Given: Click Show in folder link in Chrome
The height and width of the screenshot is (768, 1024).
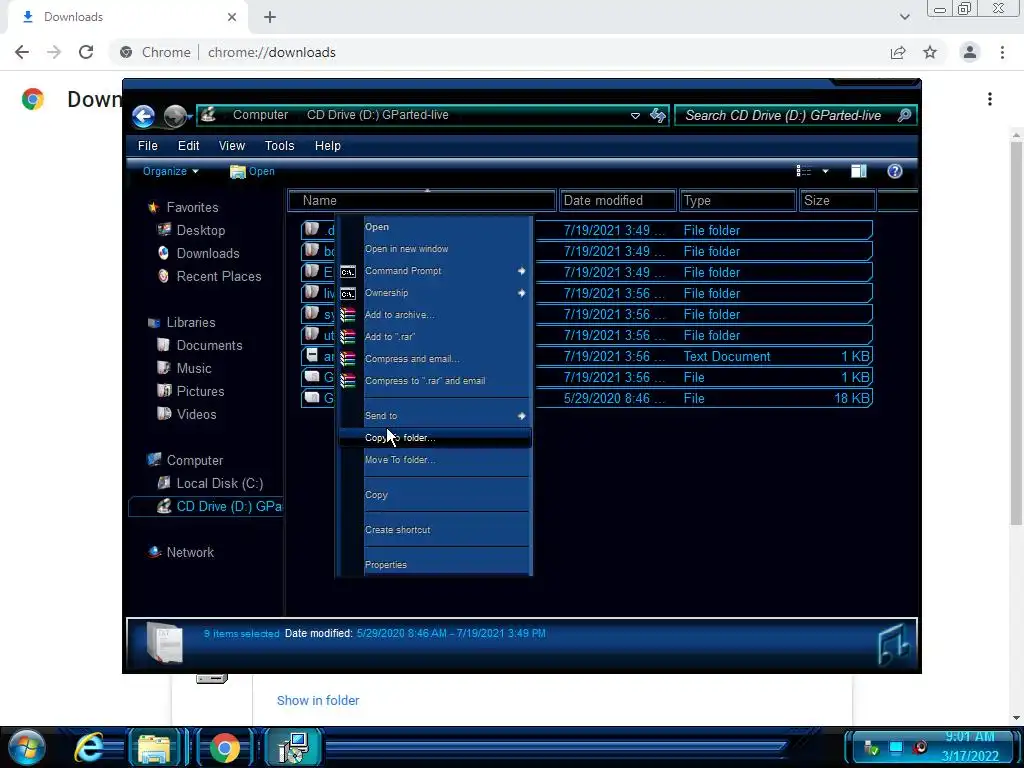Looking at the screenshot, I should [318, 701].
